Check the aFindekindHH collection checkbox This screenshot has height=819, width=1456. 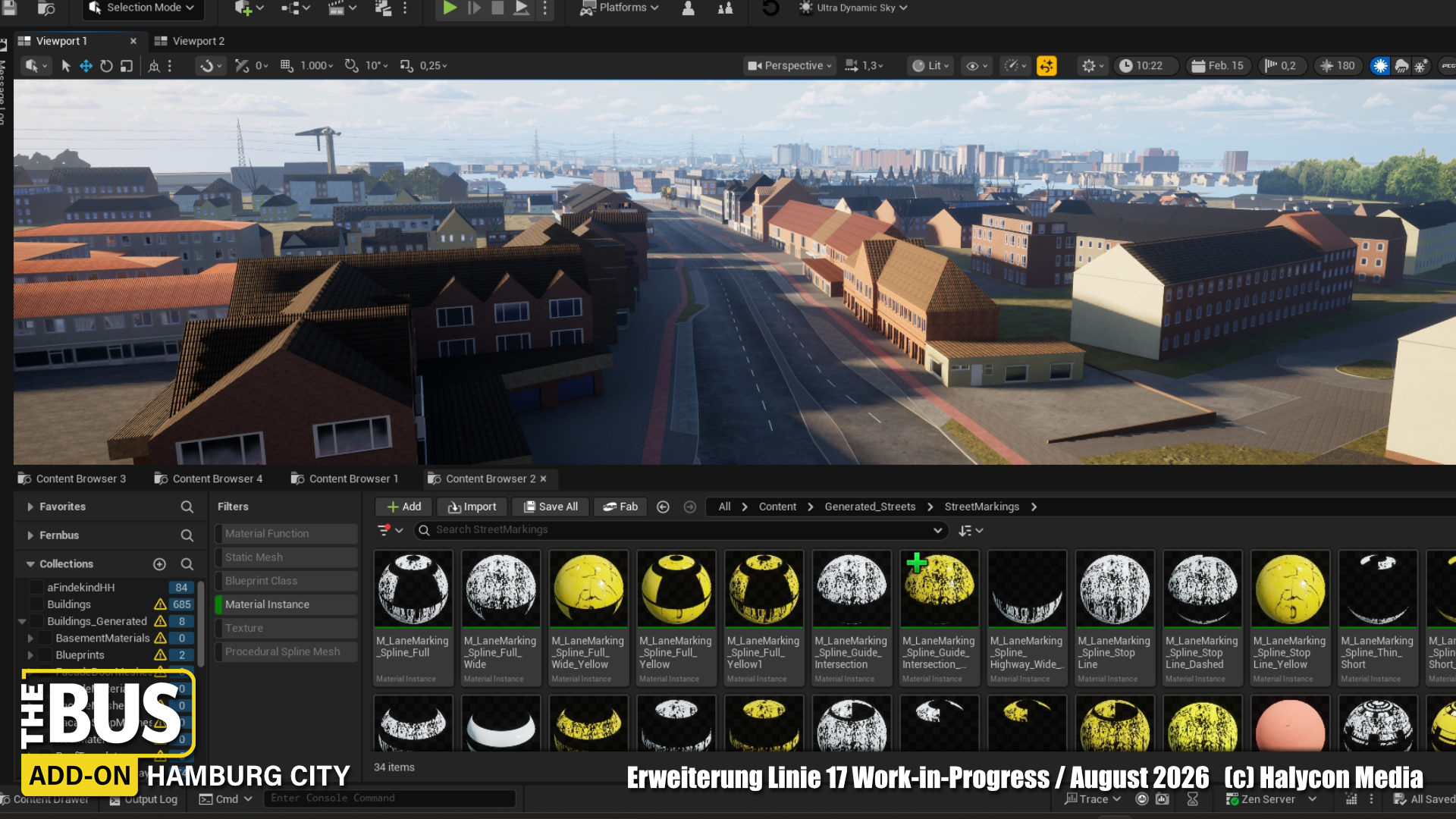click(x=36, y=588)
